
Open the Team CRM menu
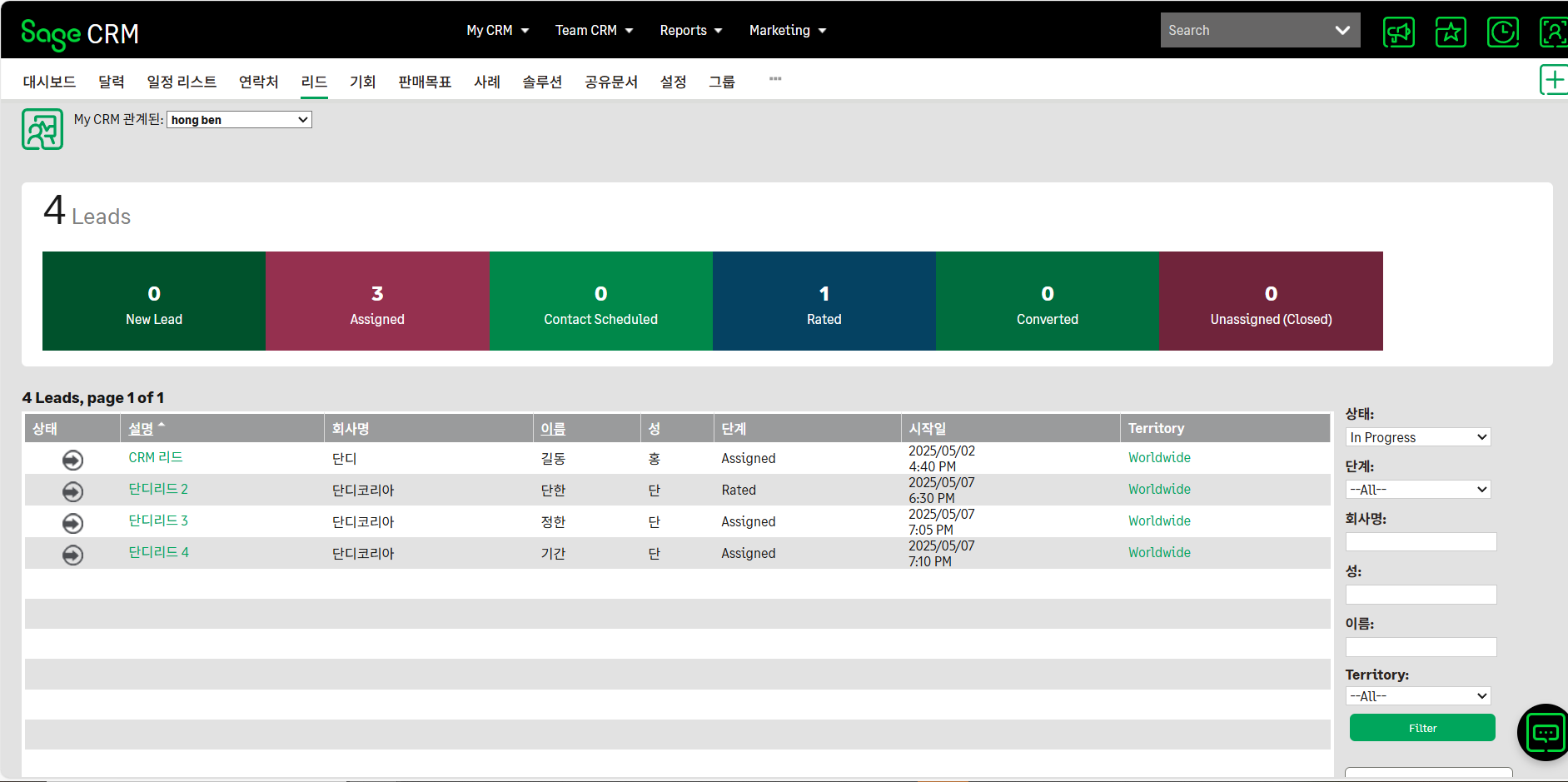(x=594, y=31)
